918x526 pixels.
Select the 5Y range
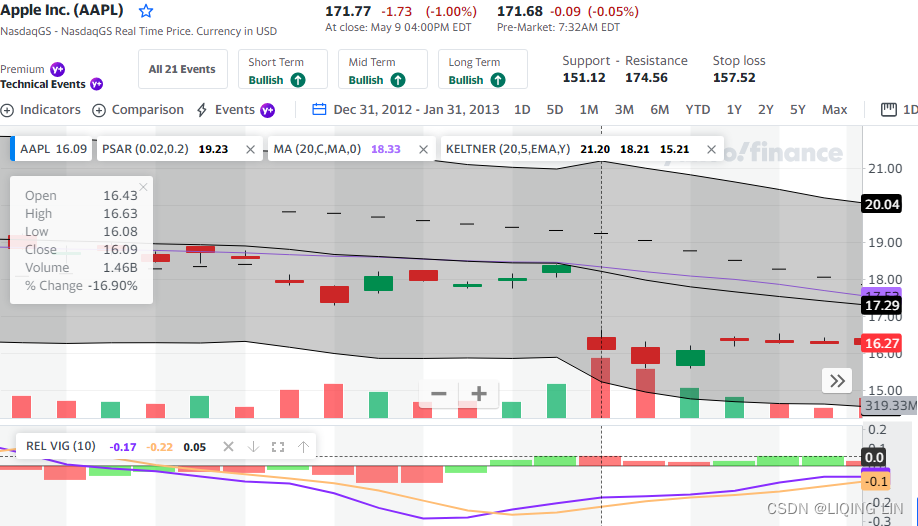(798, 110)
